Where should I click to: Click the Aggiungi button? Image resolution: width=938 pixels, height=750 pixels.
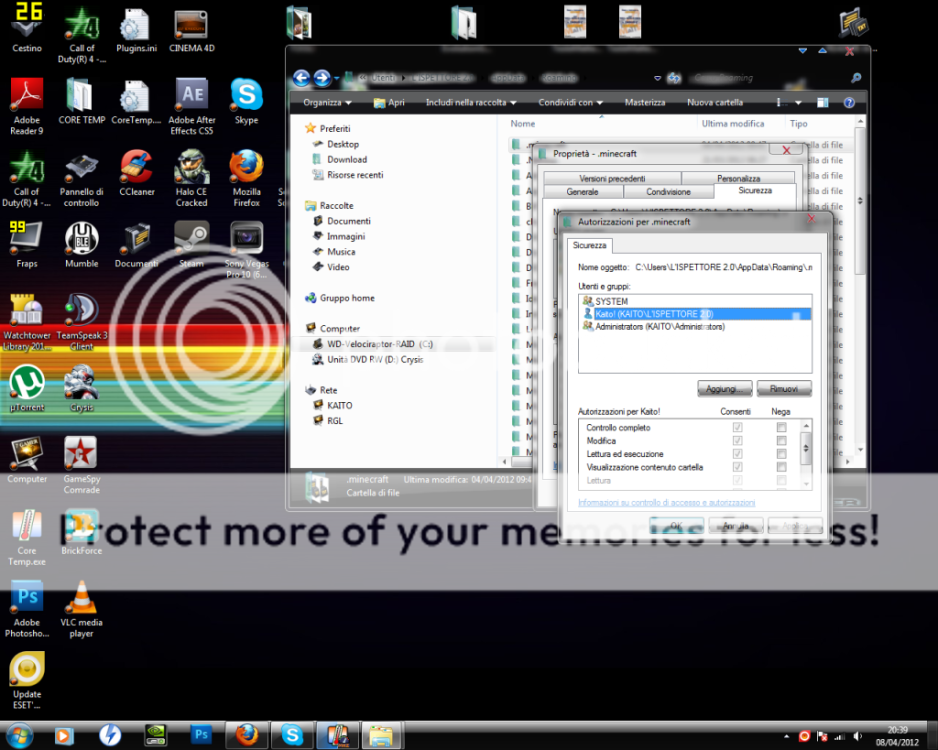click(x=723, y=388)
